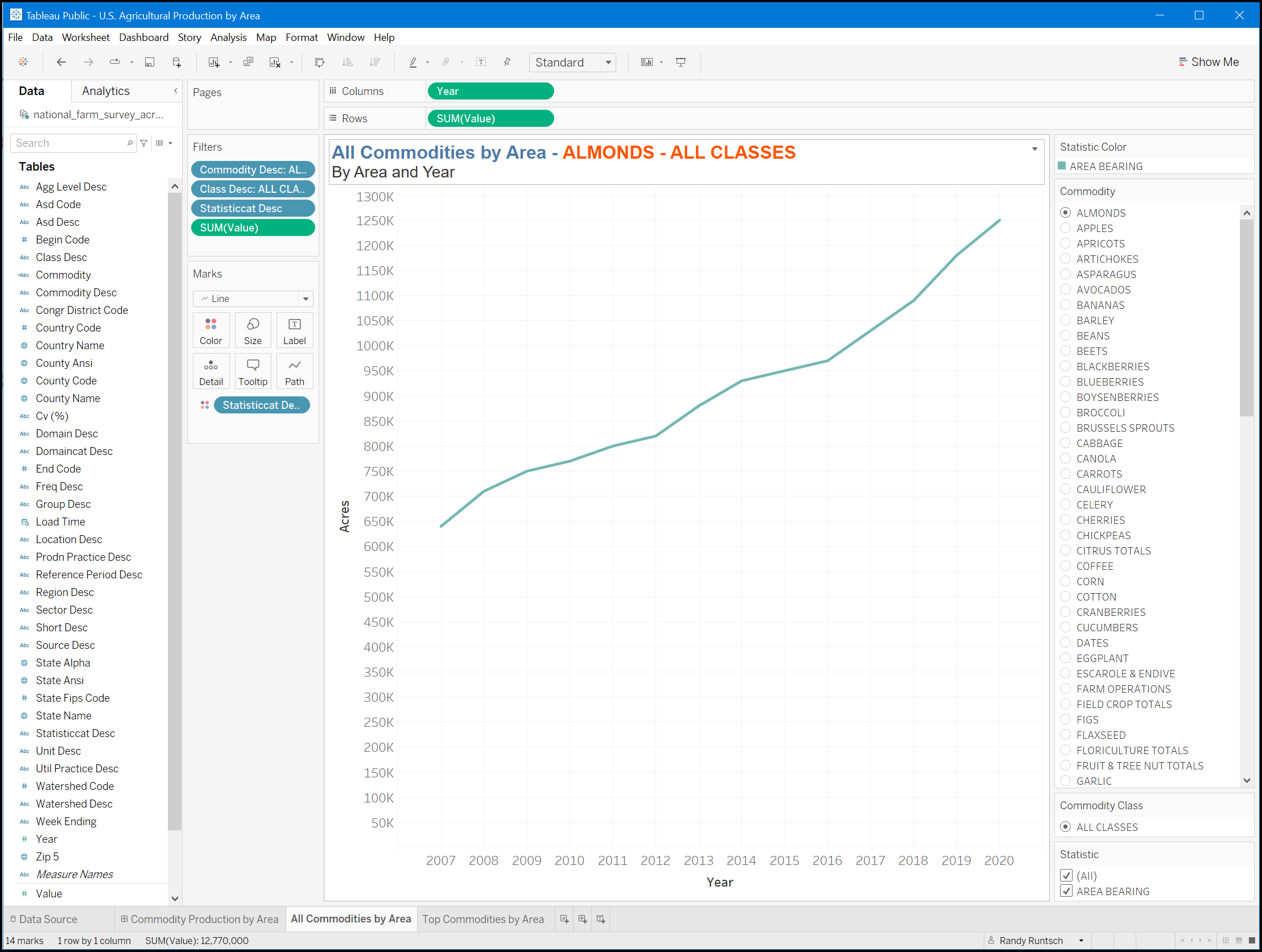Click the Swap Rows and Columns icon
Image resolution: width=1262 pixels, height=952 pixels.
click(320, 62)
